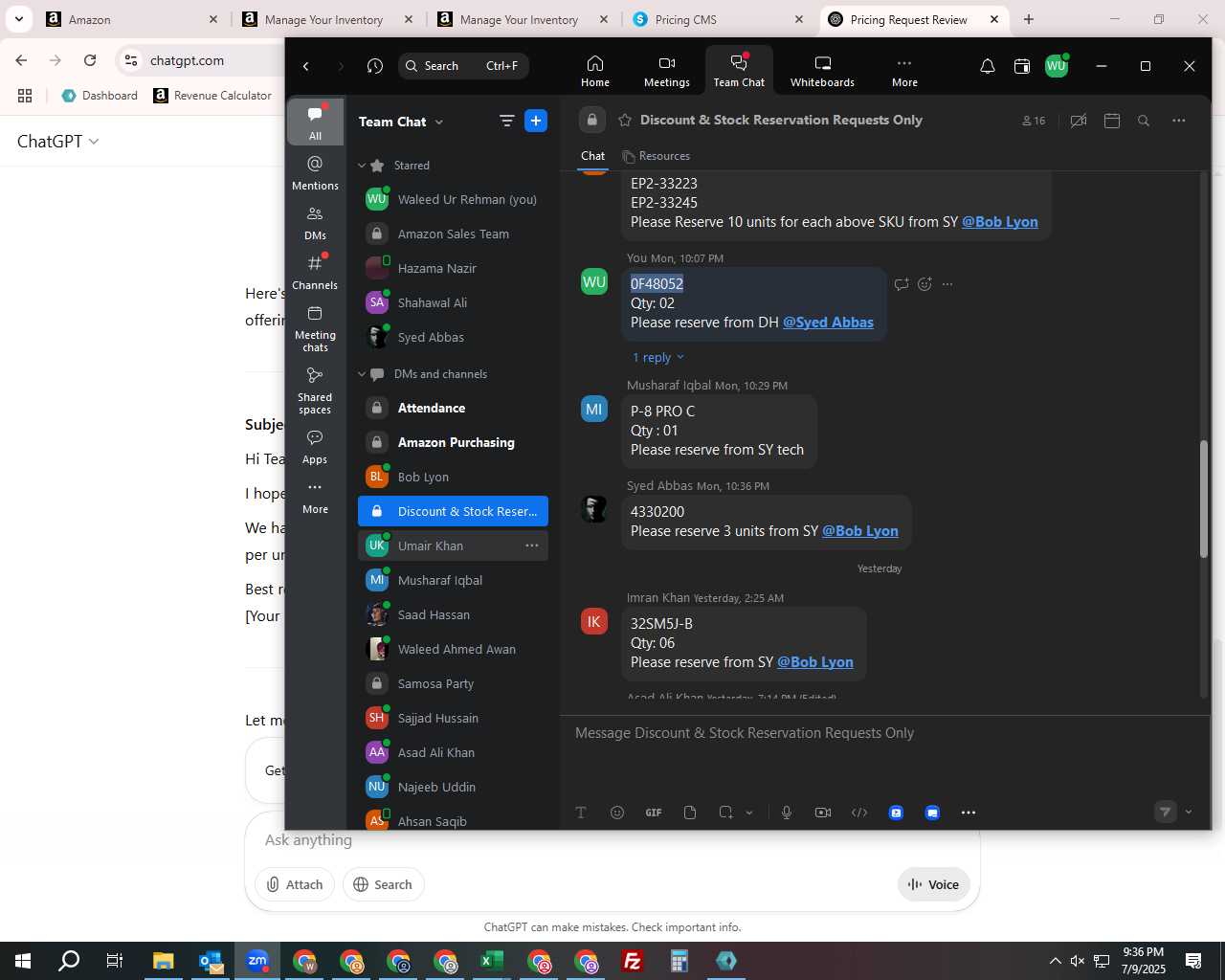Open the Meetings tab in Zoom
This screenshot has height=980, width=1225.
[x=667, y=71]
